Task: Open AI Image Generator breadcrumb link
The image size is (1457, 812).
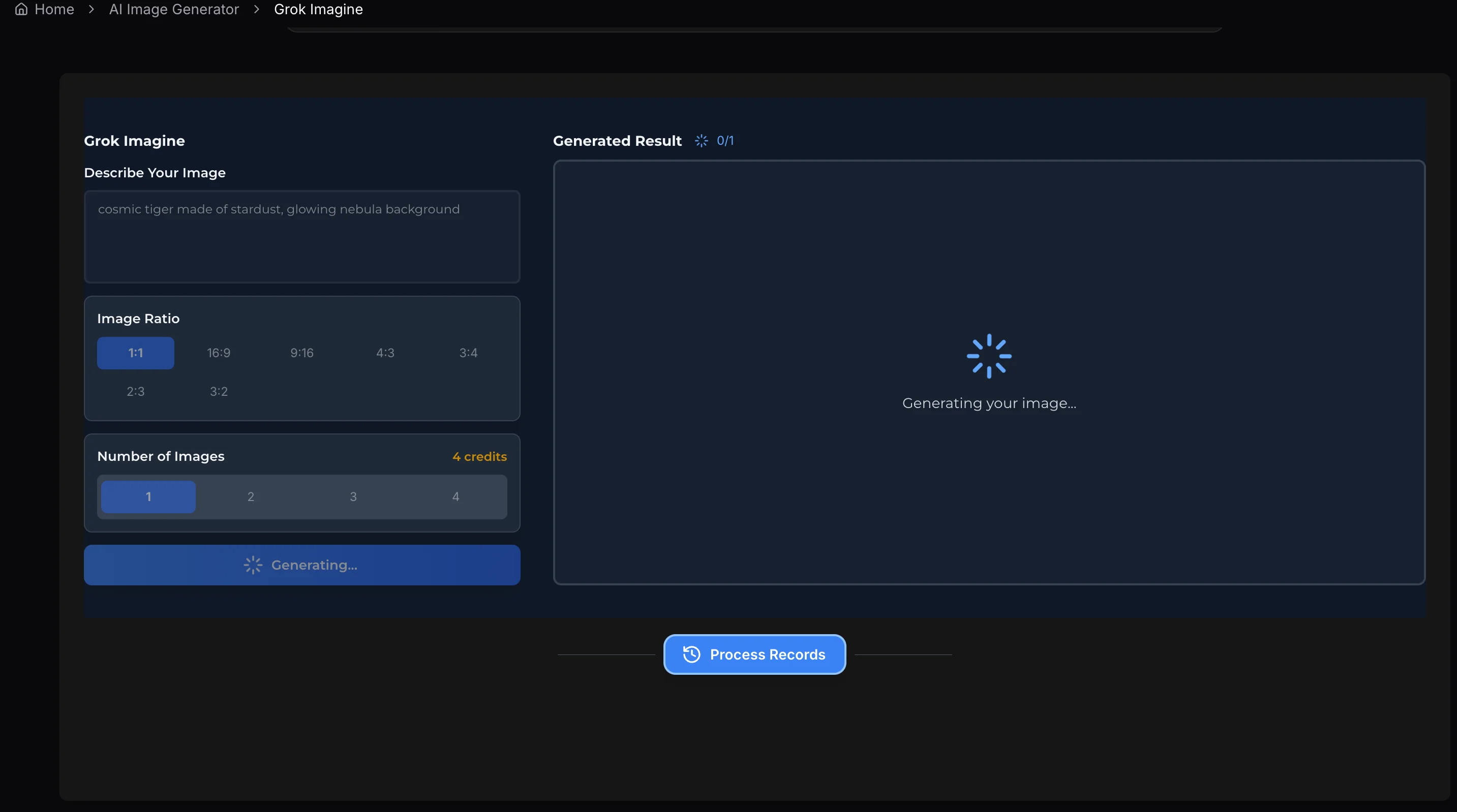Action: coord(174,9)
